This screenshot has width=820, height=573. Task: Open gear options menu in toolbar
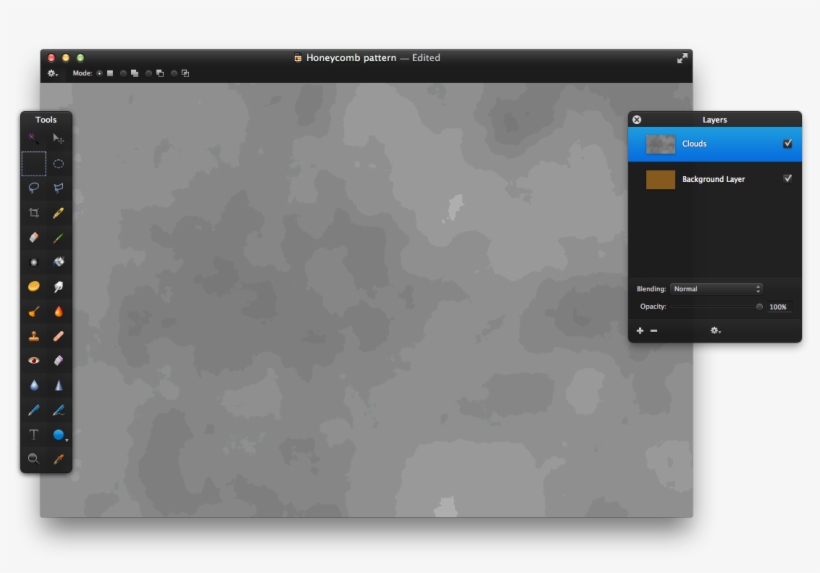(52, 73)
